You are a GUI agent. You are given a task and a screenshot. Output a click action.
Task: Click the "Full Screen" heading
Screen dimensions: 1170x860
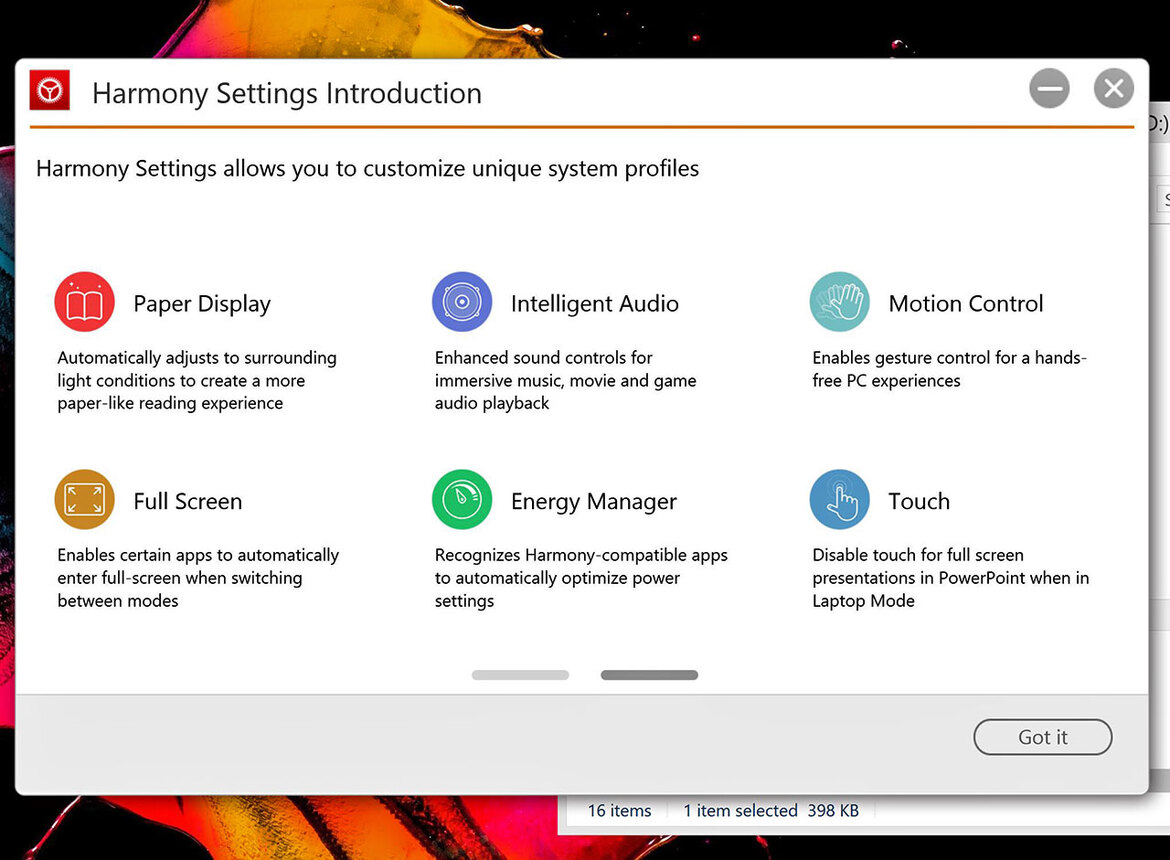(188, 501)
